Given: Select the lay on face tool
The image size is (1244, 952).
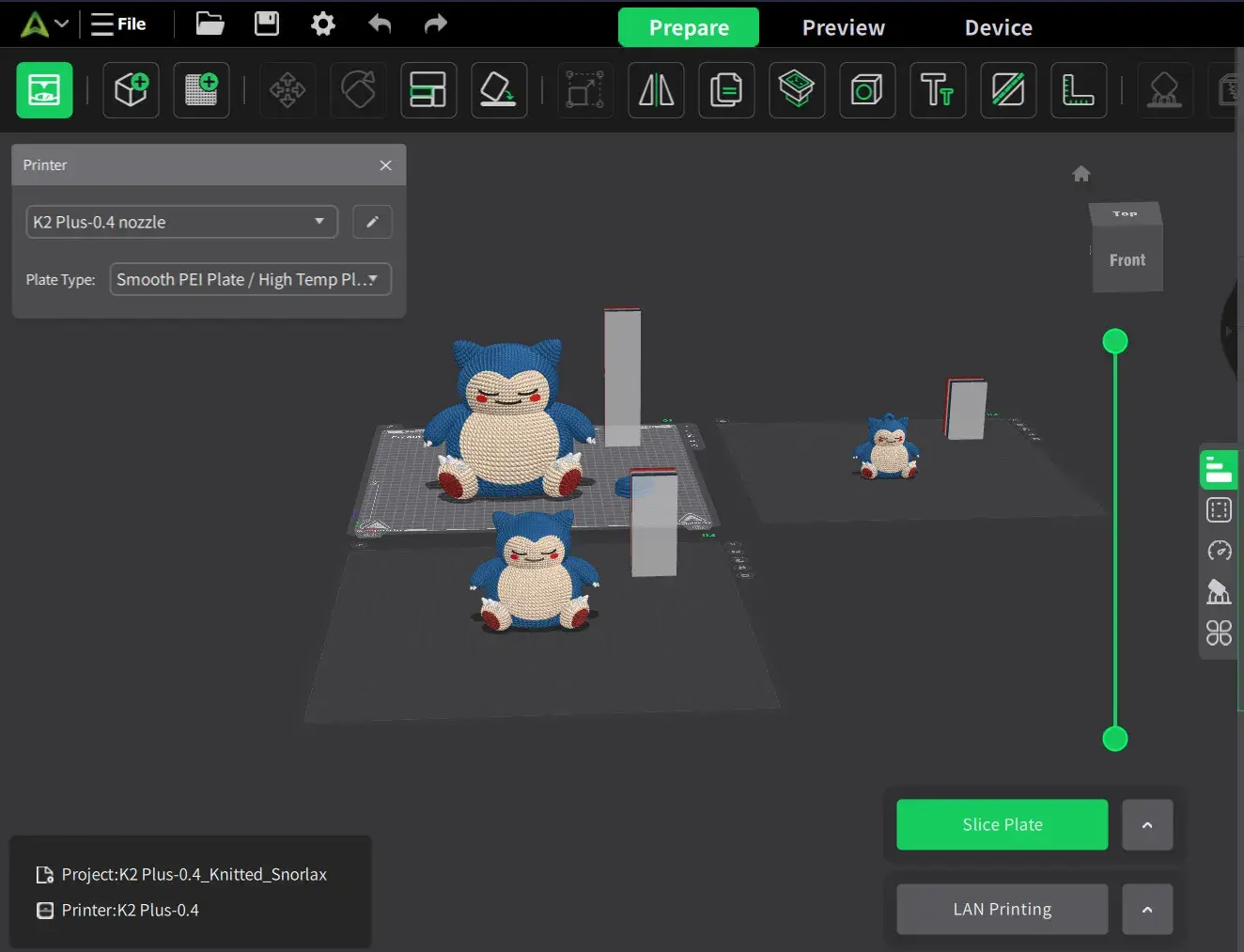Looking at the screenshot, I should [x=499, y=90].
